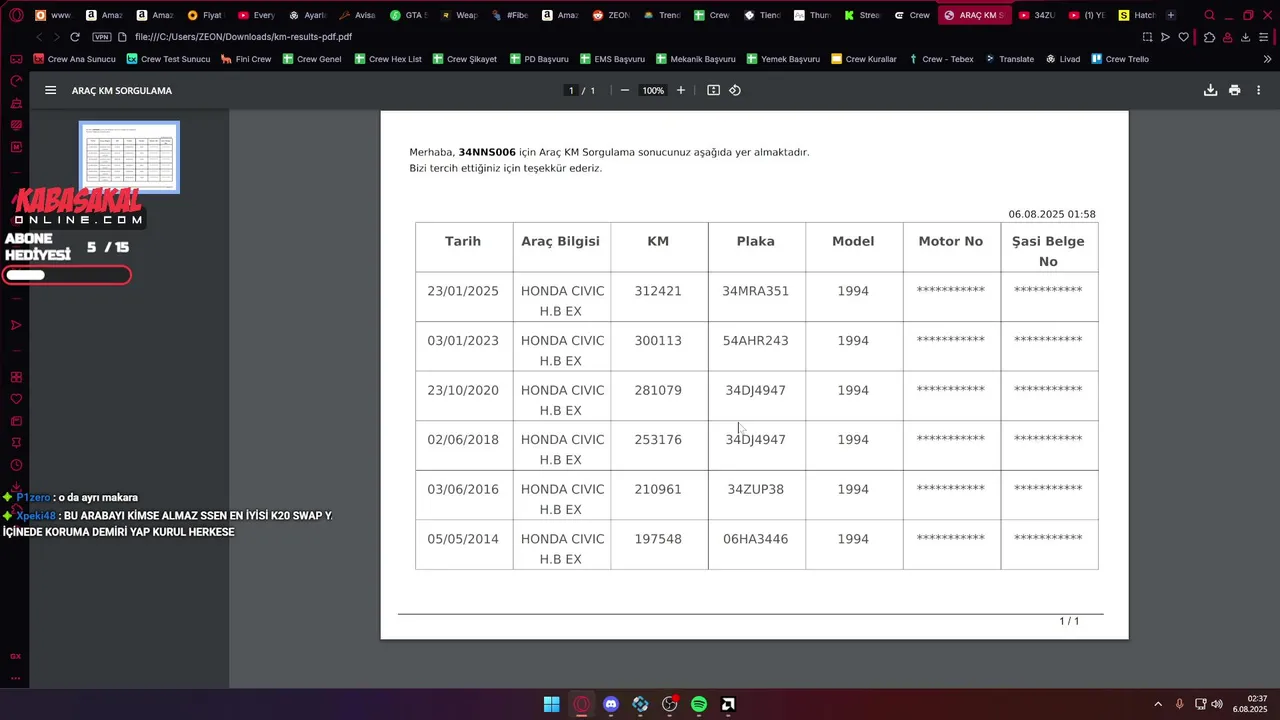The height and width of the screenshot is (720, 1280).
Task: Switch to the Hatch tab
Action: (x=1136, y=15)
